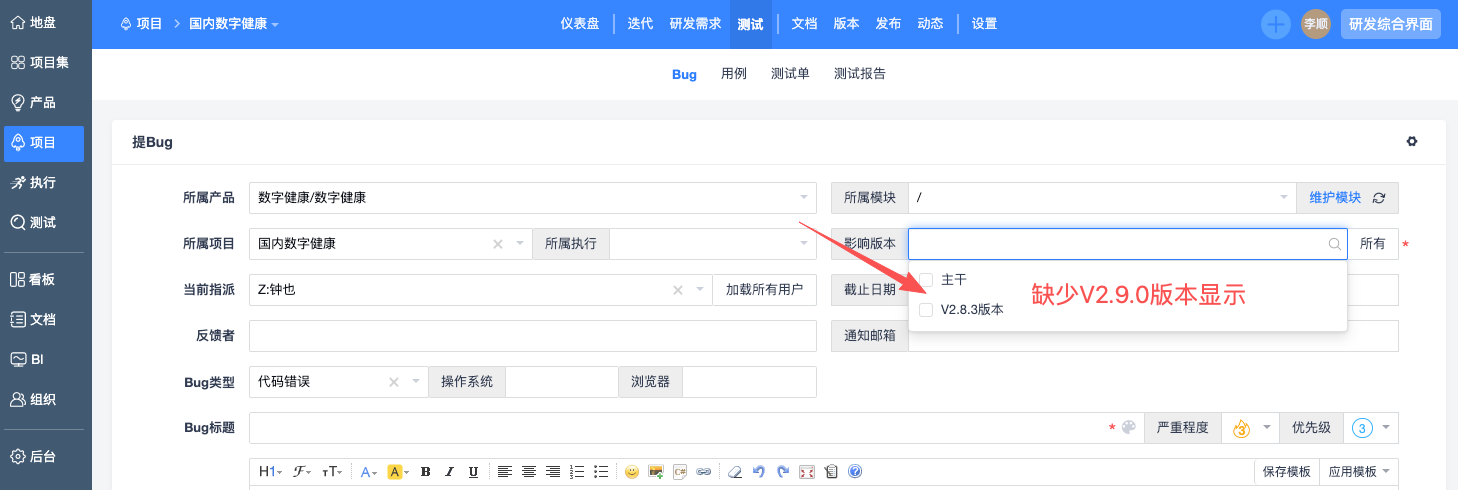The height and width of the screenshot is (490, 1458).
Task: Open the 研发需求 tab
Action: pos(695,24)
